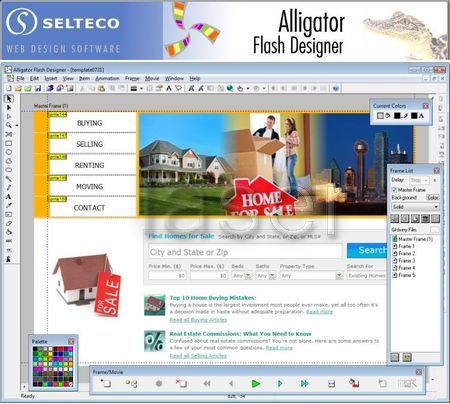Click the text color 'A' icon in Current Colors

(422, 116)
